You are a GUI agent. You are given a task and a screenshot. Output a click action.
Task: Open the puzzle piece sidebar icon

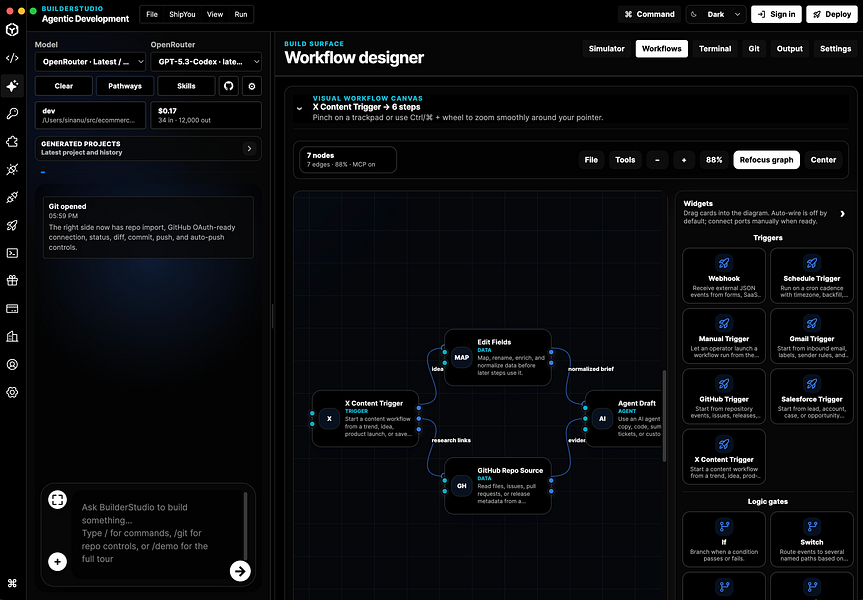[x=12, y=141]
